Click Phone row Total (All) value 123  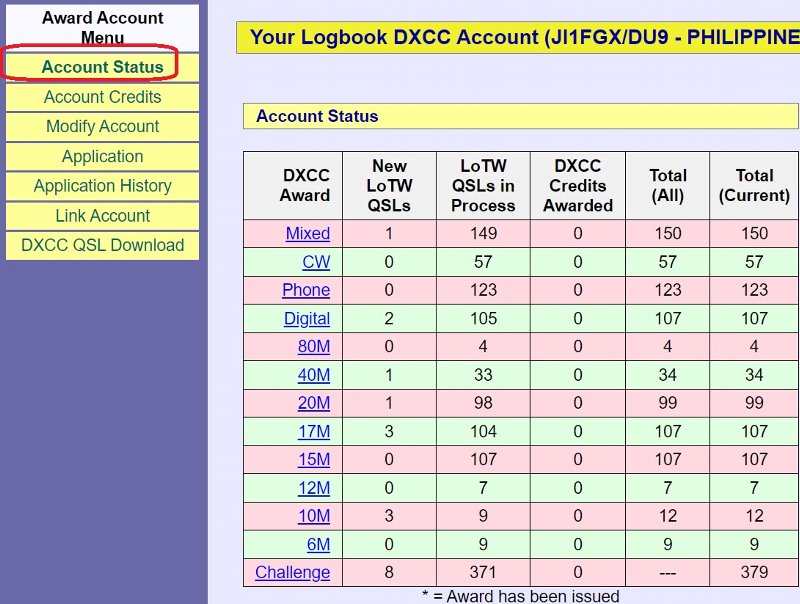668,290
